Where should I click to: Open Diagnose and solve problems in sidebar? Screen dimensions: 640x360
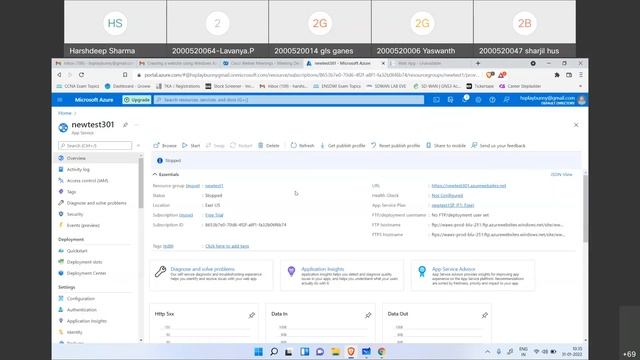click(97, 203)
